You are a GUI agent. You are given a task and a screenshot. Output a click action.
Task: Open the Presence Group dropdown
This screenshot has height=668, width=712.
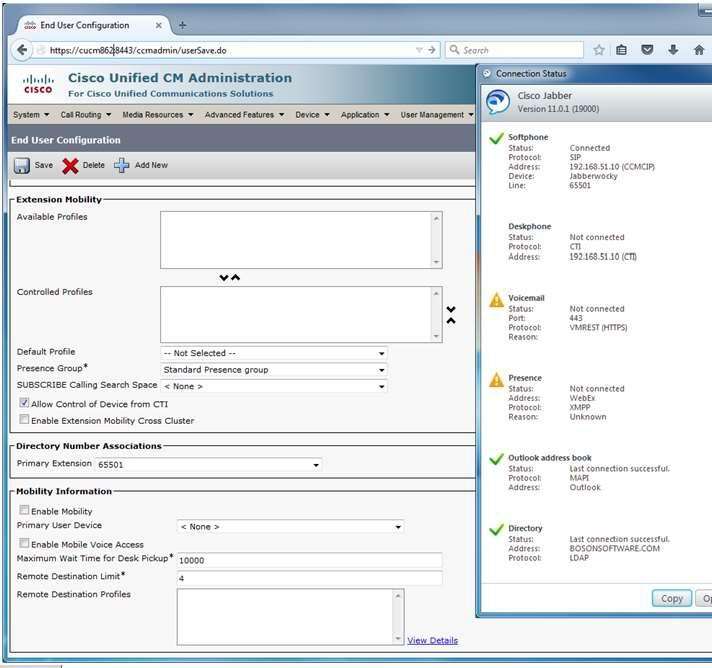click(274, 370)
